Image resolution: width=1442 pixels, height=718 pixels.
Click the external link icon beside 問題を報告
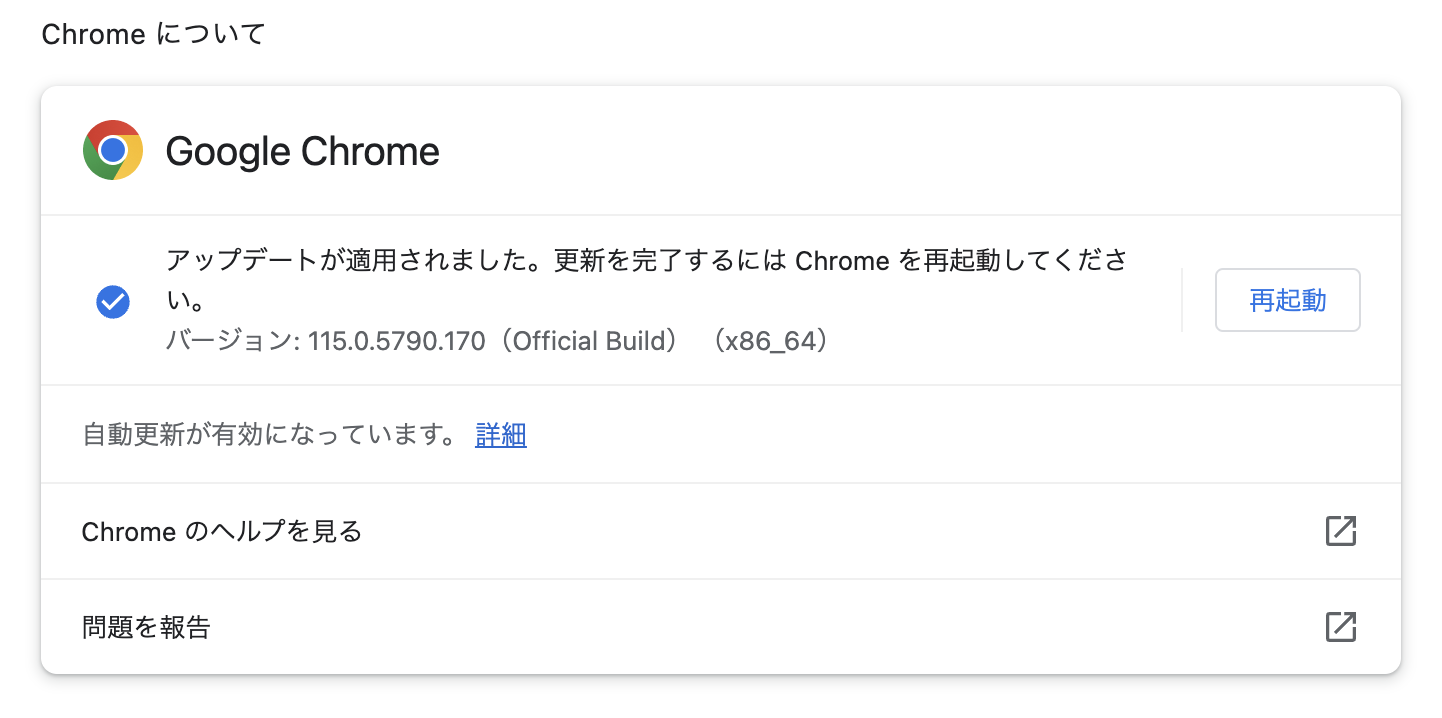click(1340, 627)
